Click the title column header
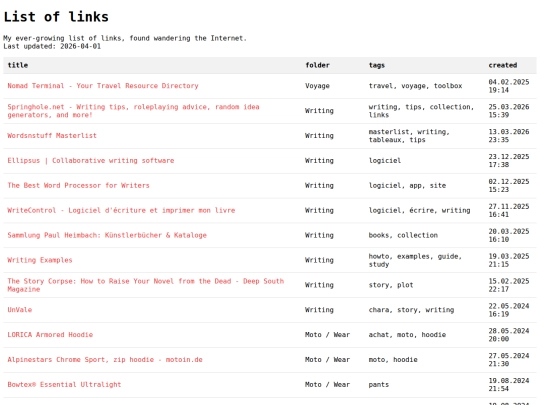Viewport: 540px width, 405px height. click(18, 65)
